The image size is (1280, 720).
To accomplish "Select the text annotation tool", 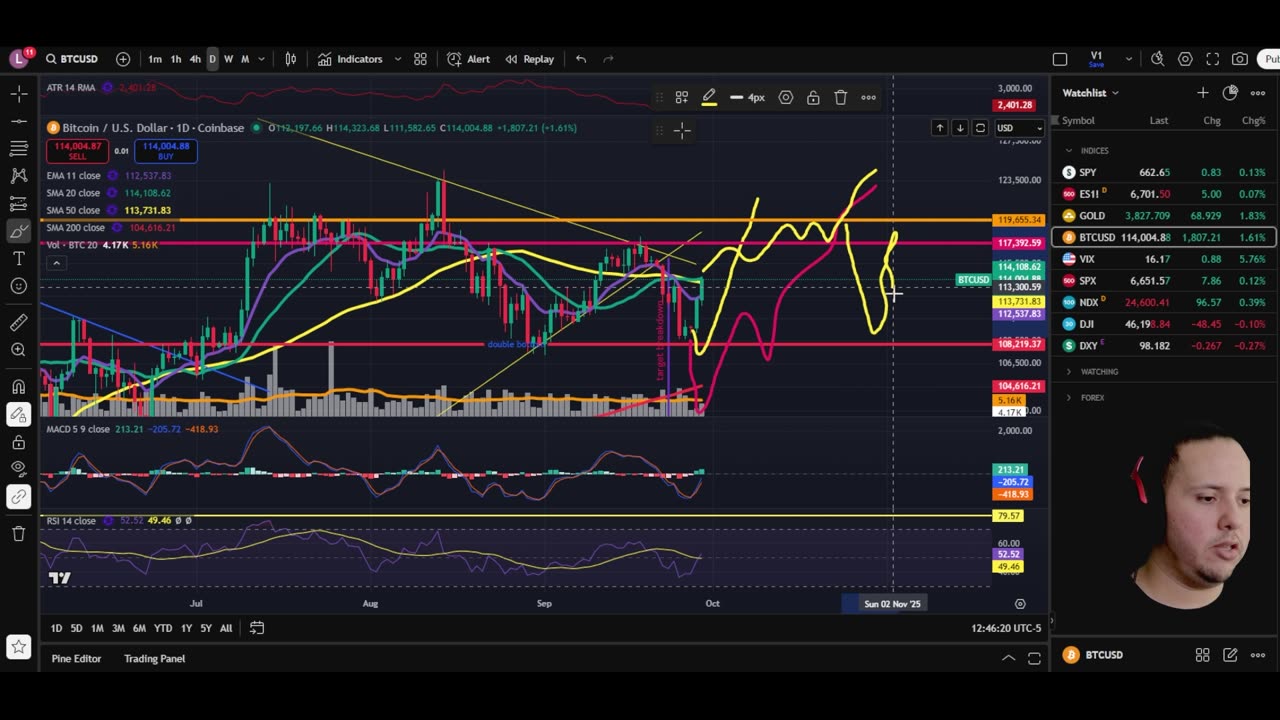I will (19, 258).
